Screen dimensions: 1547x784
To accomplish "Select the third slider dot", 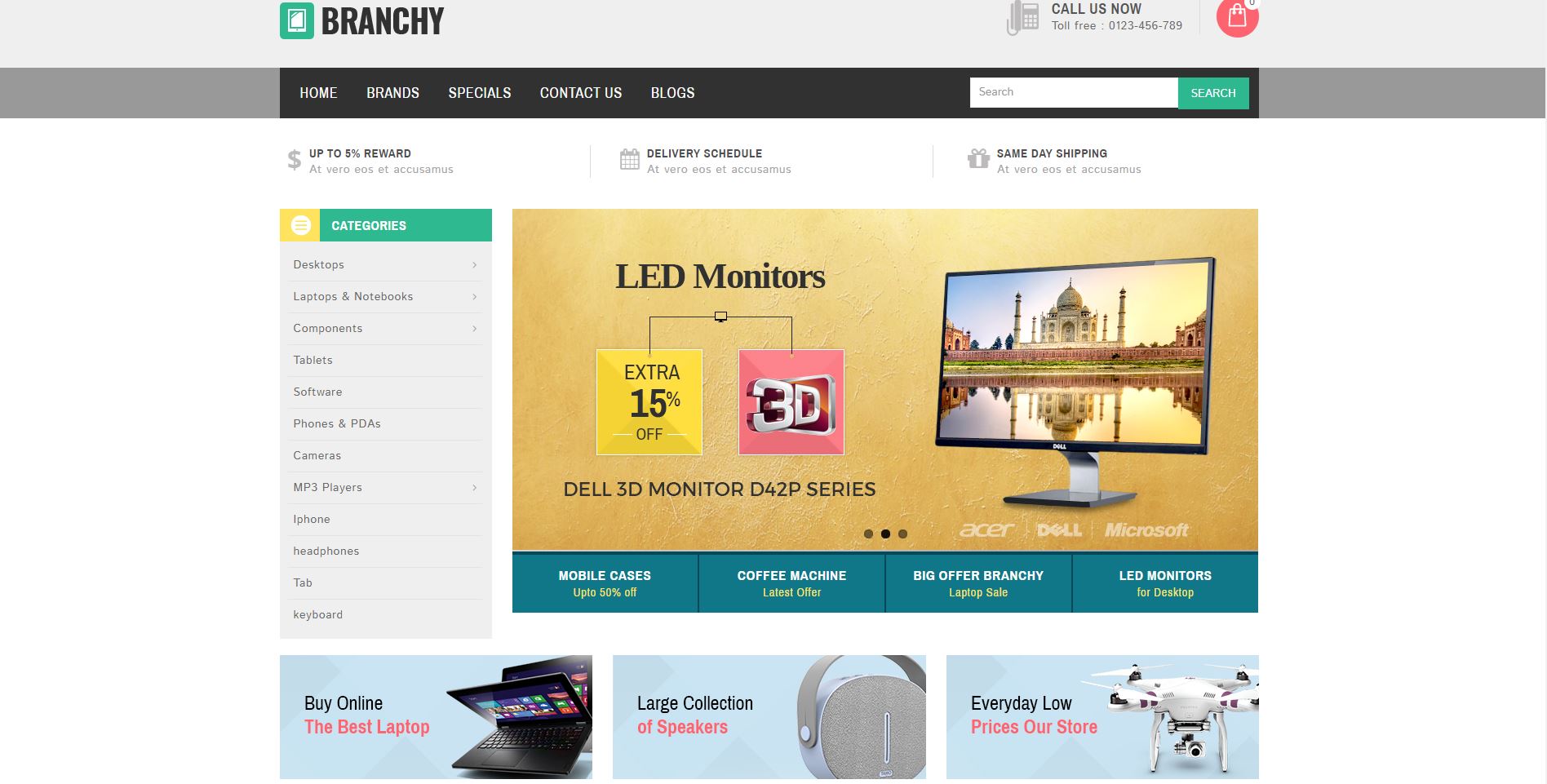I will [902, 534].
